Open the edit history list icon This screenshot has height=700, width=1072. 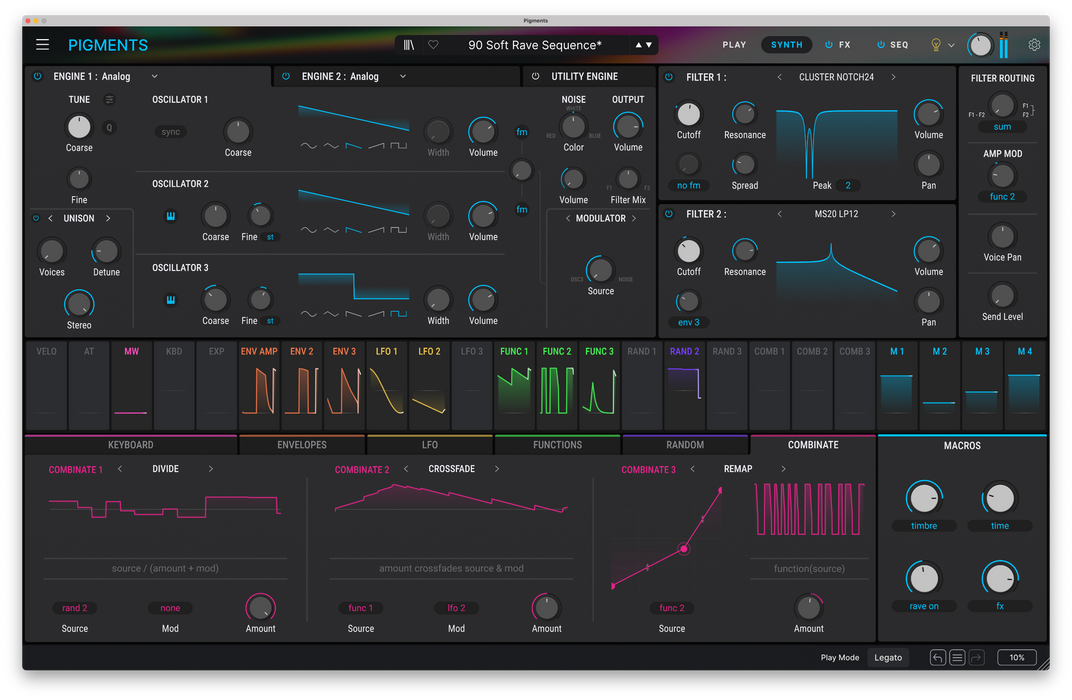tap(957, 657)
